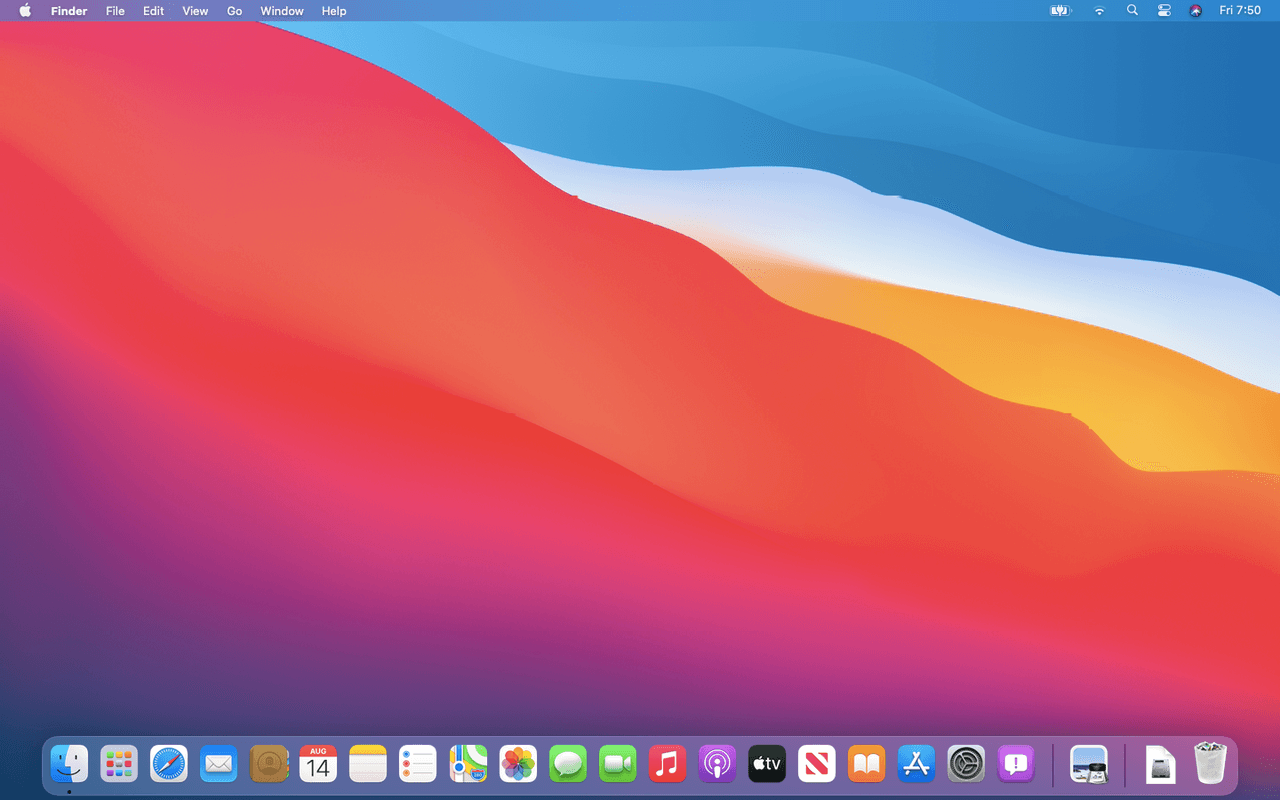The width and height of the screenshot is (1280, 800).
Task: Activate Siri from the menu bar
Action: point(1196,11)
